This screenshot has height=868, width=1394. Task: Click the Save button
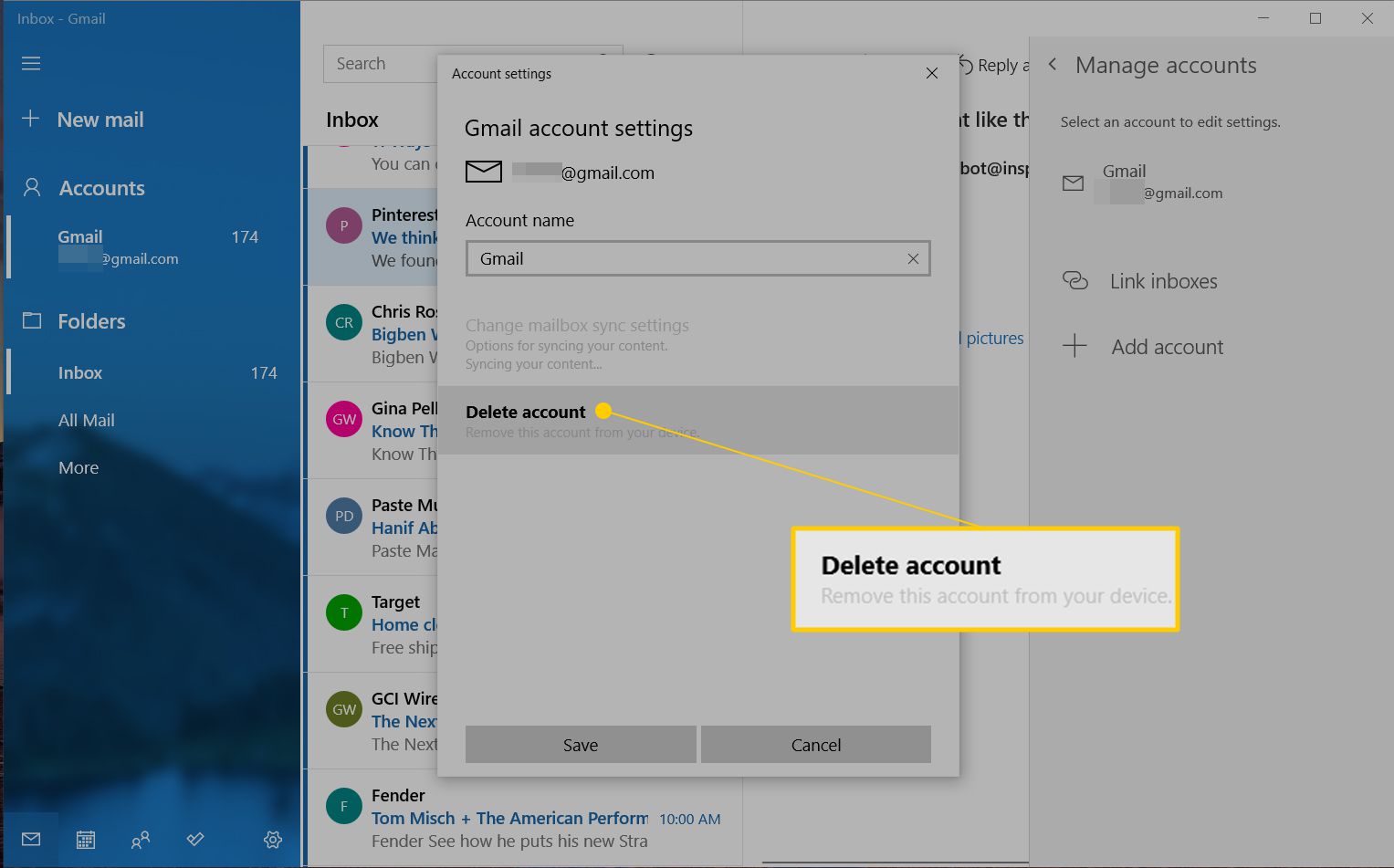point(581,745)
